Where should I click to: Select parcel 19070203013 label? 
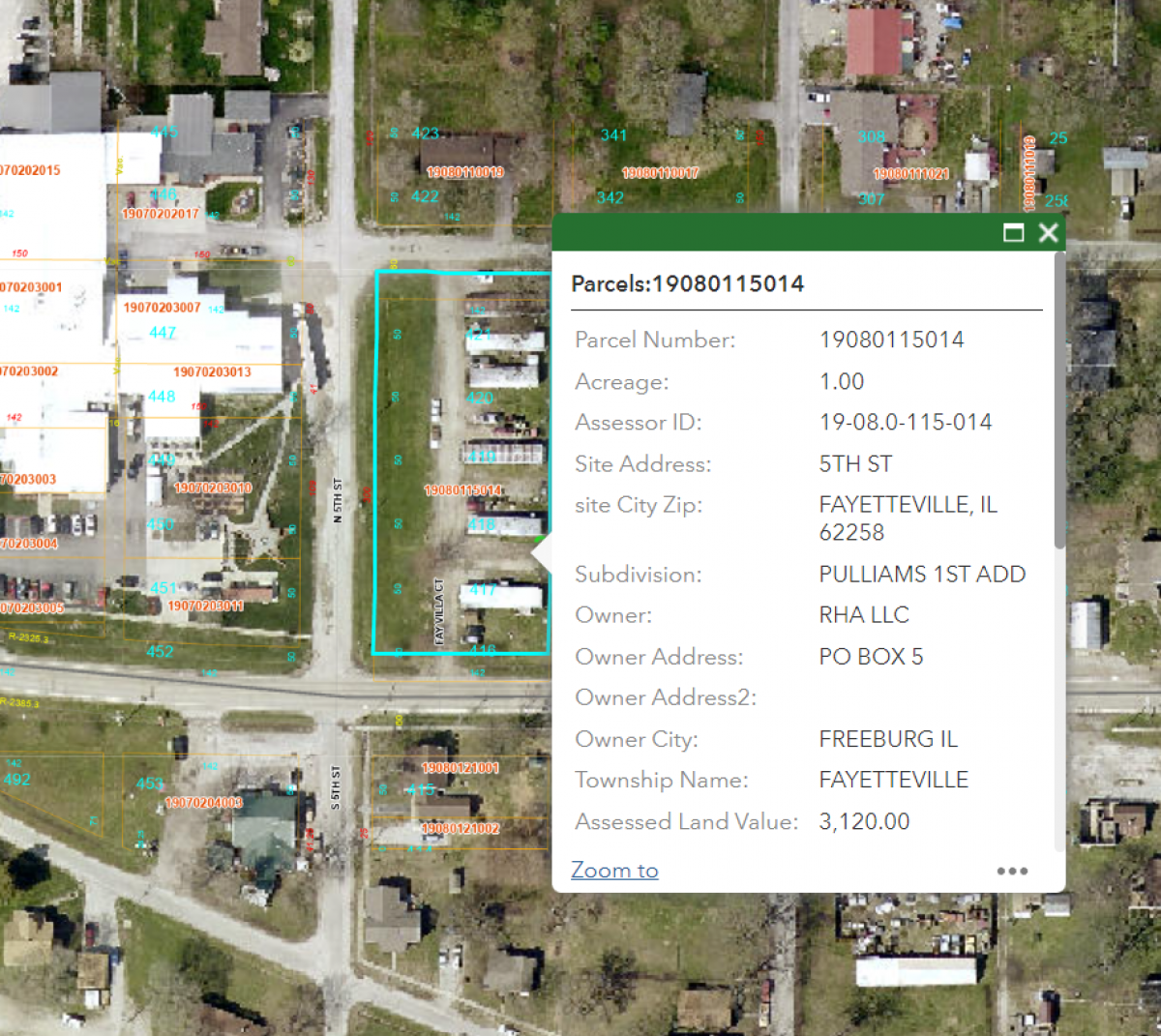click(212, 372)
